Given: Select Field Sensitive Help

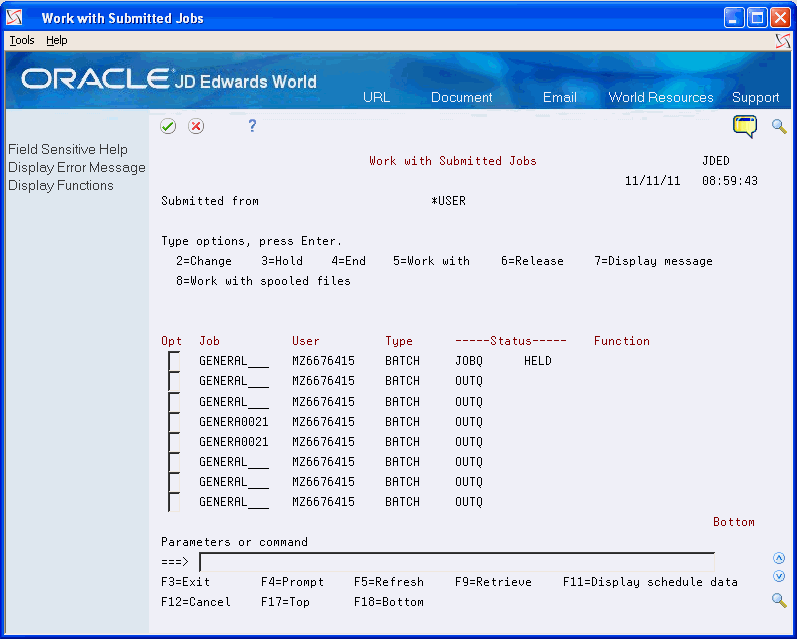Looking at the screenshot, I should 68,149.
